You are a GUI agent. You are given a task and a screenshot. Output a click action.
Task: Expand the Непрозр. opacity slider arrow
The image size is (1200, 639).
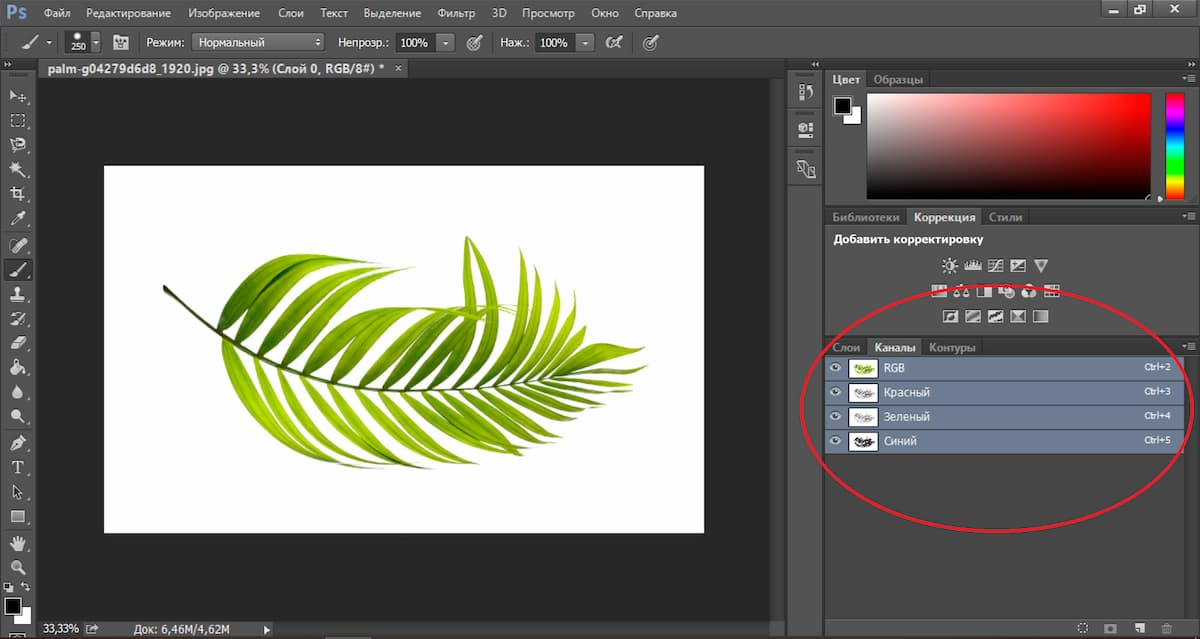point(445,43)
